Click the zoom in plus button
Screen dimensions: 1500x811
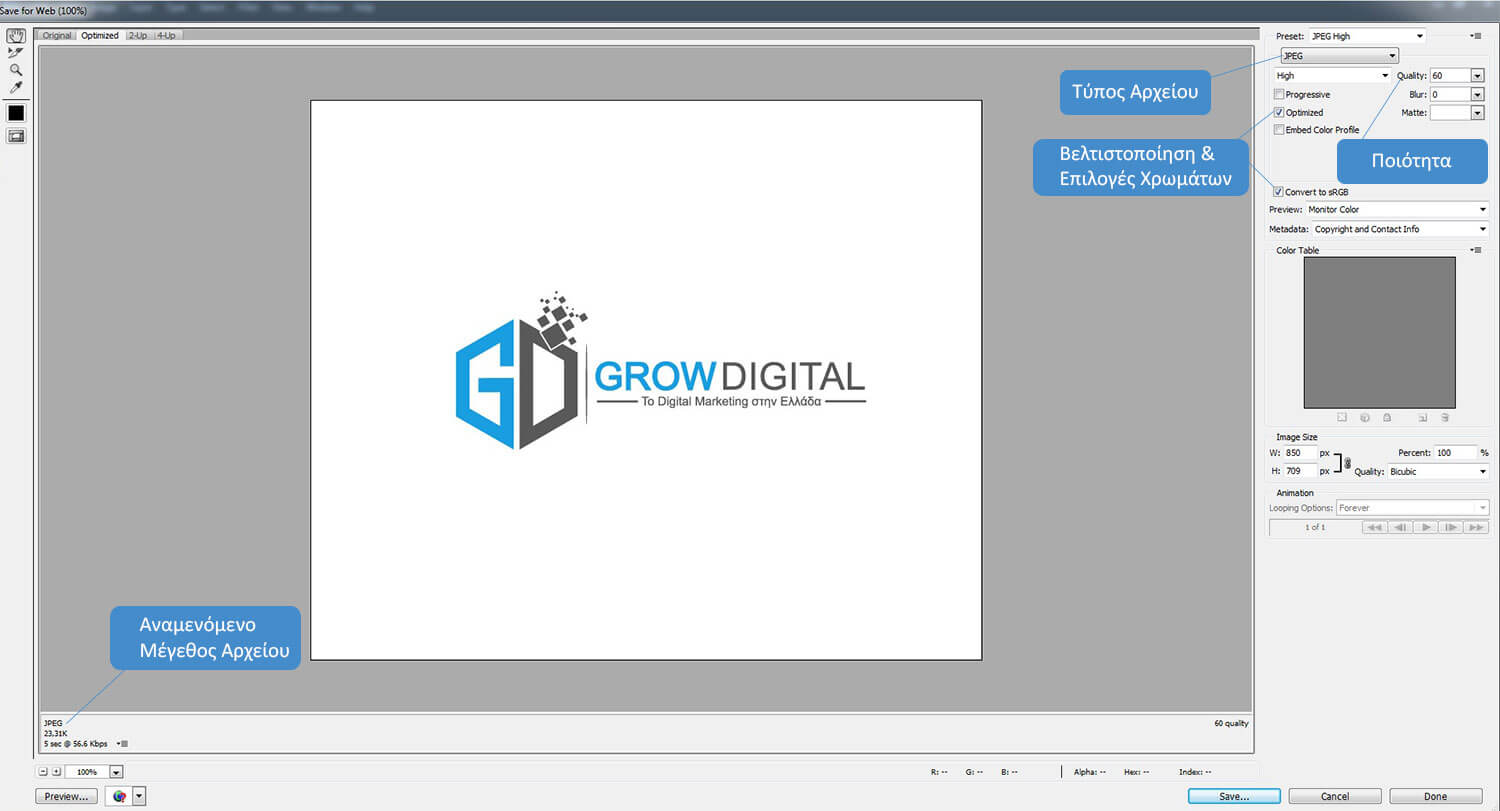coord(56,772)
